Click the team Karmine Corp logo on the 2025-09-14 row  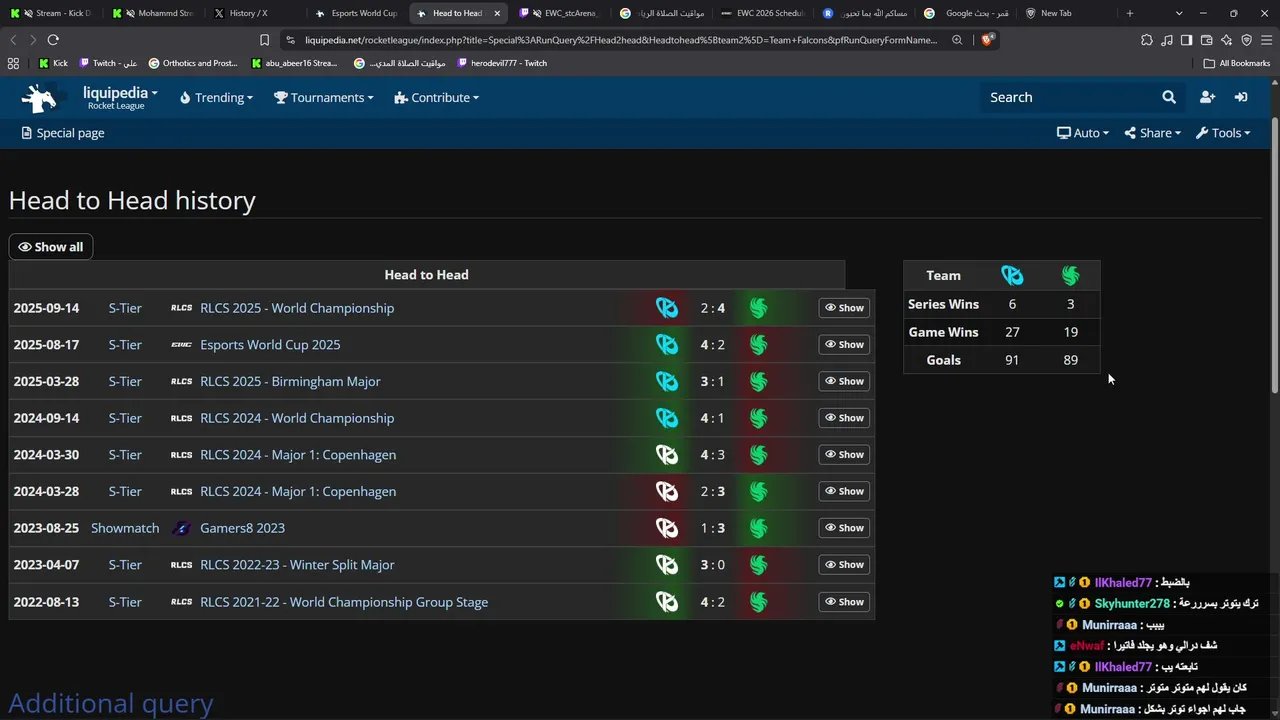click(667, 308)
